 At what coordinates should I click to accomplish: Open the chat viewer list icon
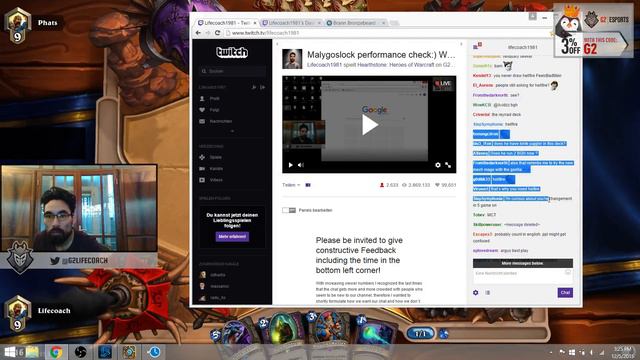488,293
